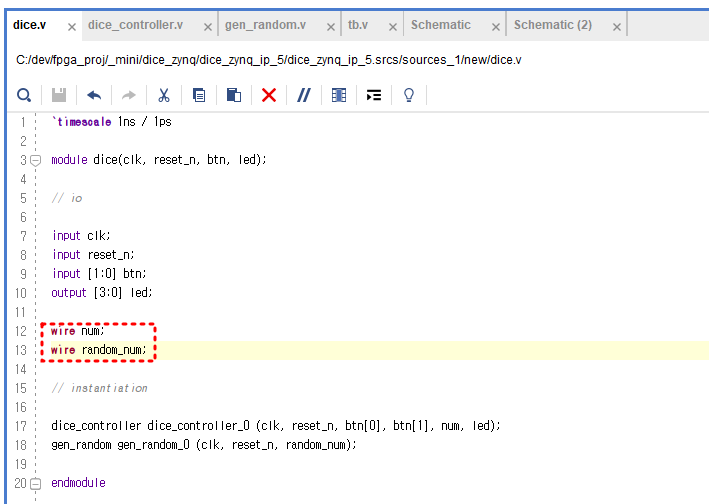Viewport: 709px width, 504px height.
Task: Undo the last edit
Action: tap(94, 95)
